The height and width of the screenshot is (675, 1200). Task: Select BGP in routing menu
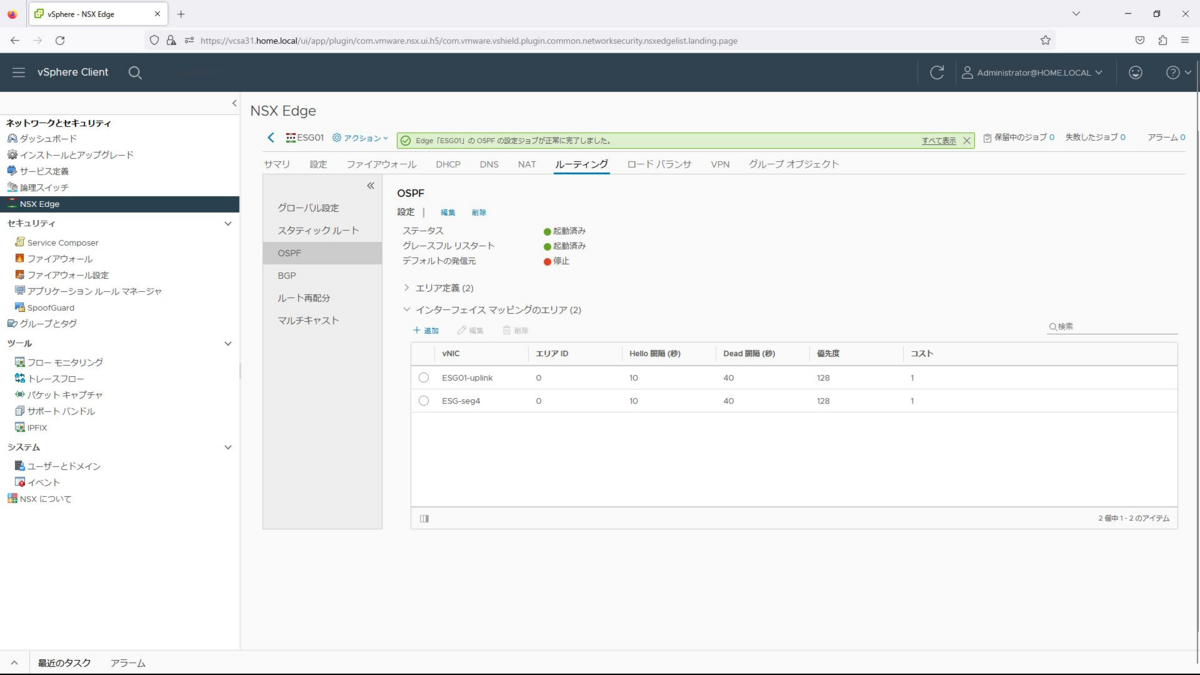[x=322, y=275]
